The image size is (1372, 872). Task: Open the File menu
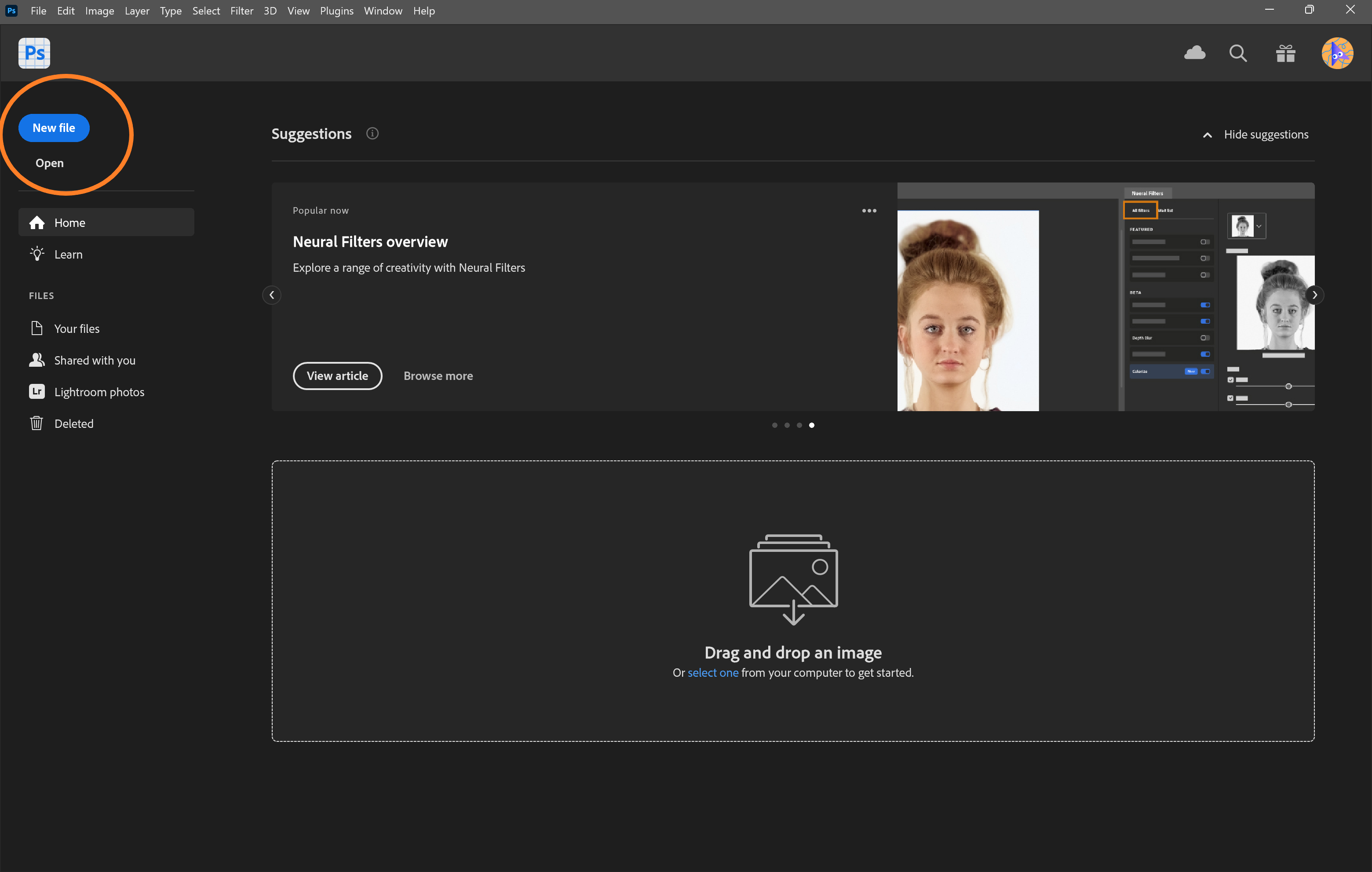[38, 11]
